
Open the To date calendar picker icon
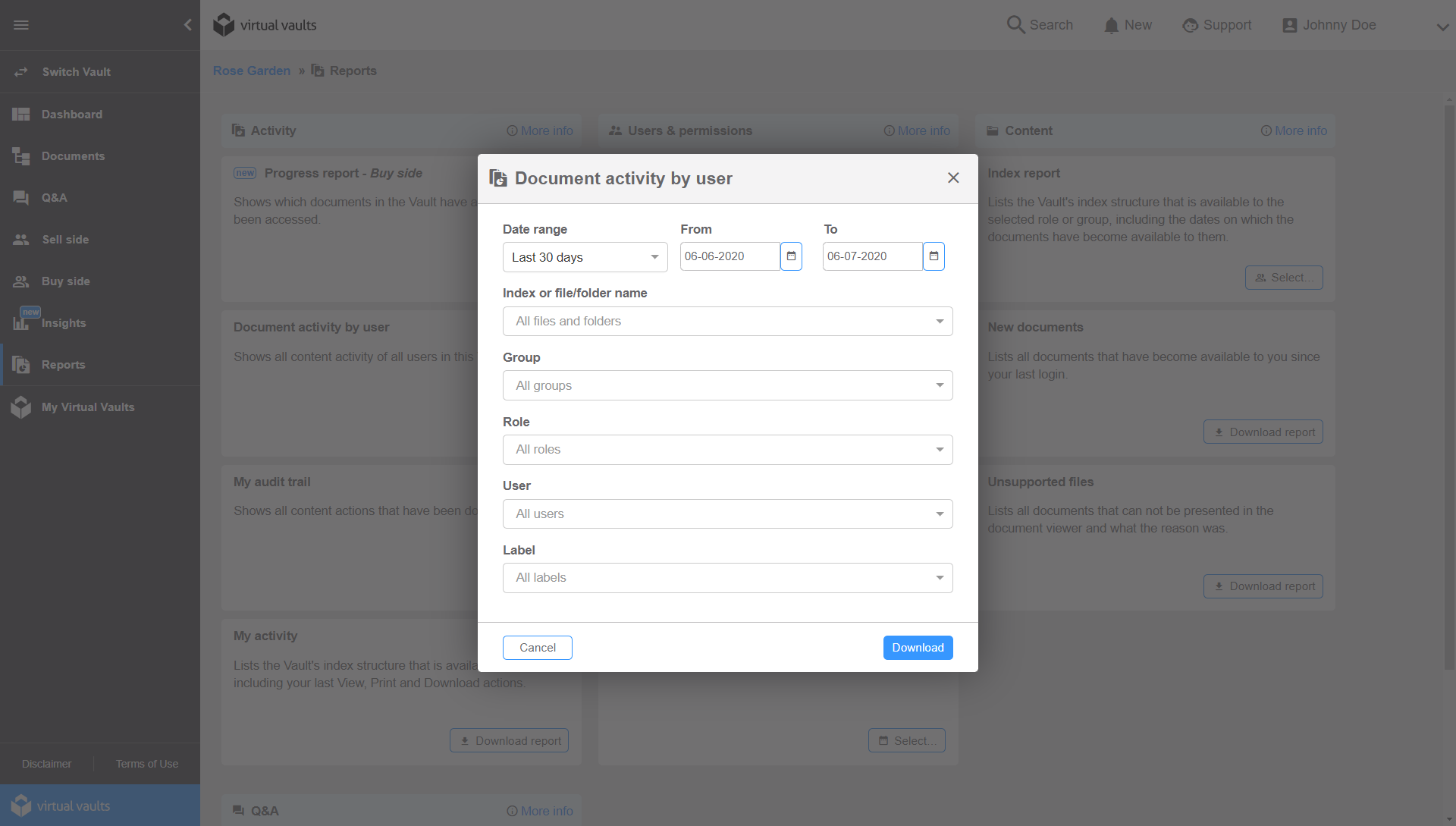coord(934,256)
